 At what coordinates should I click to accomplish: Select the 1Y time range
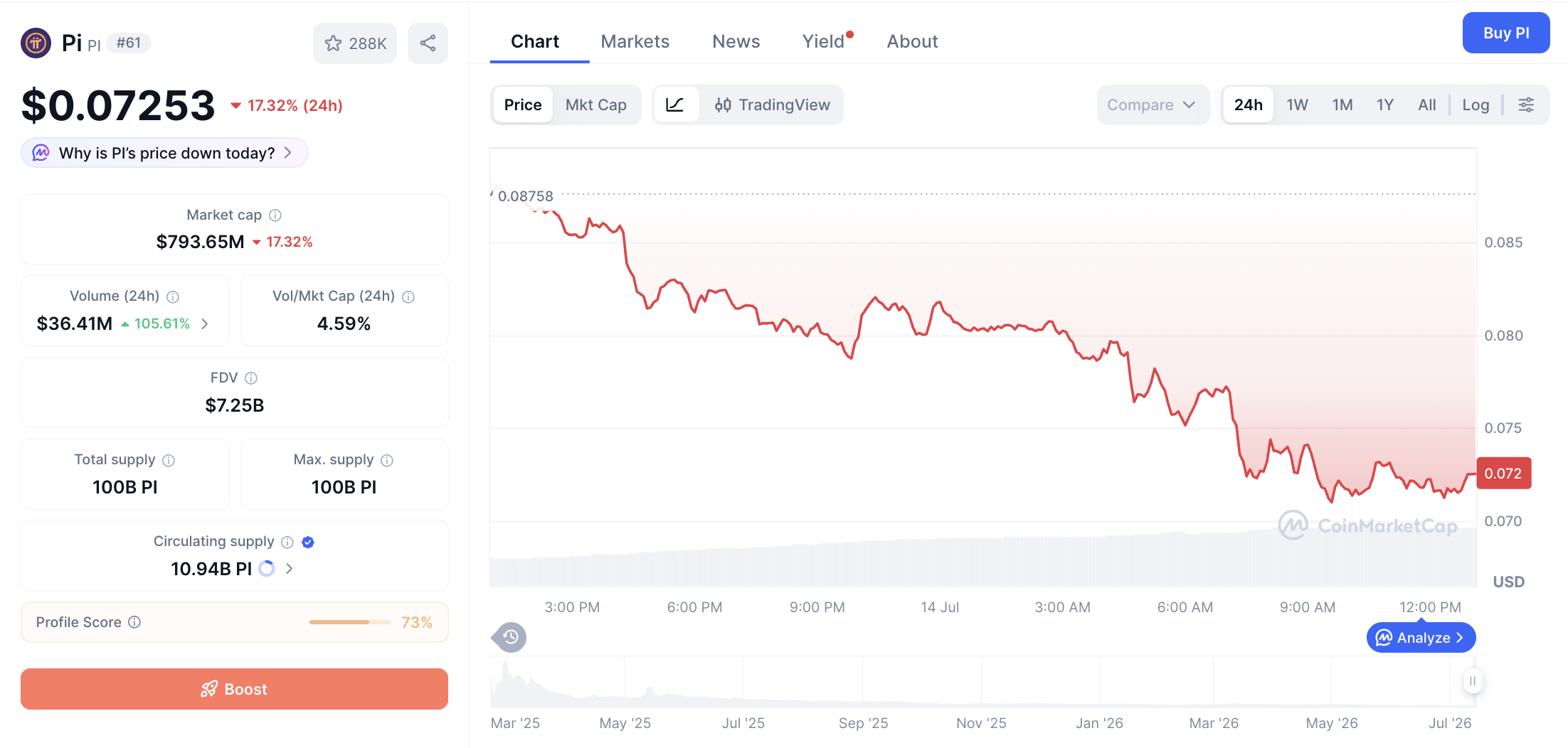[x=1385, y=105]
